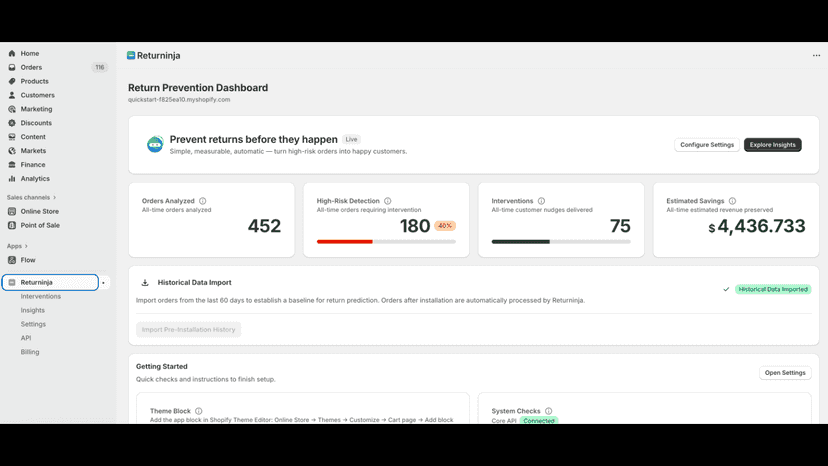Click info icon next to High-Risk Detection
Screen dimensions: 828x466
388,201
